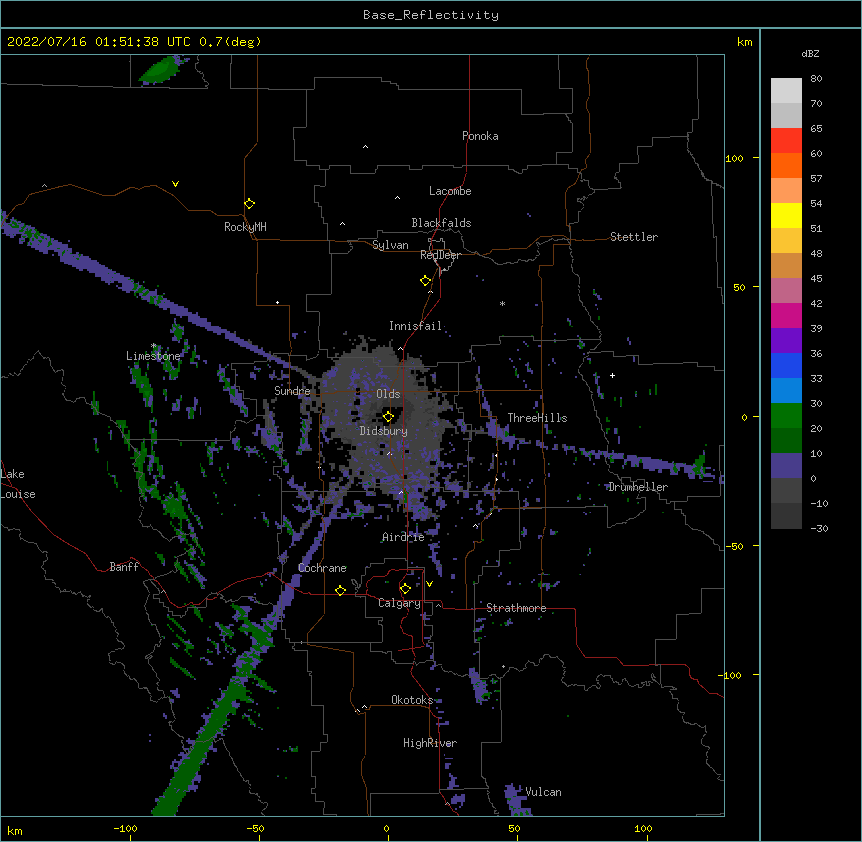Click the Stettler city label
Screen dimensions: 862x842
point(634,237)
